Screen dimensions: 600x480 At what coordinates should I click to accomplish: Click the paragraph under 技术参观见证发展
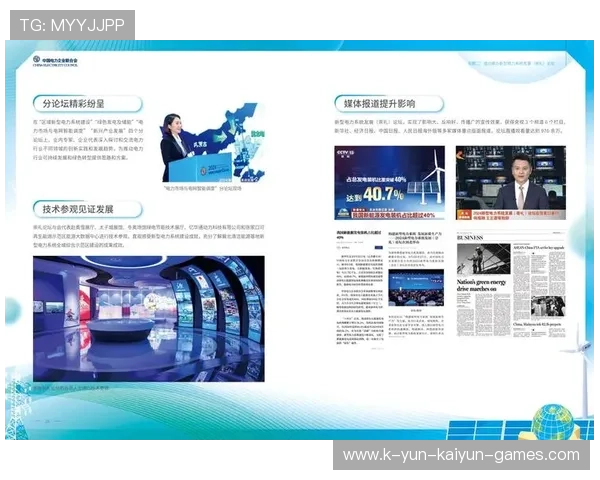click(x=148, y=236)
